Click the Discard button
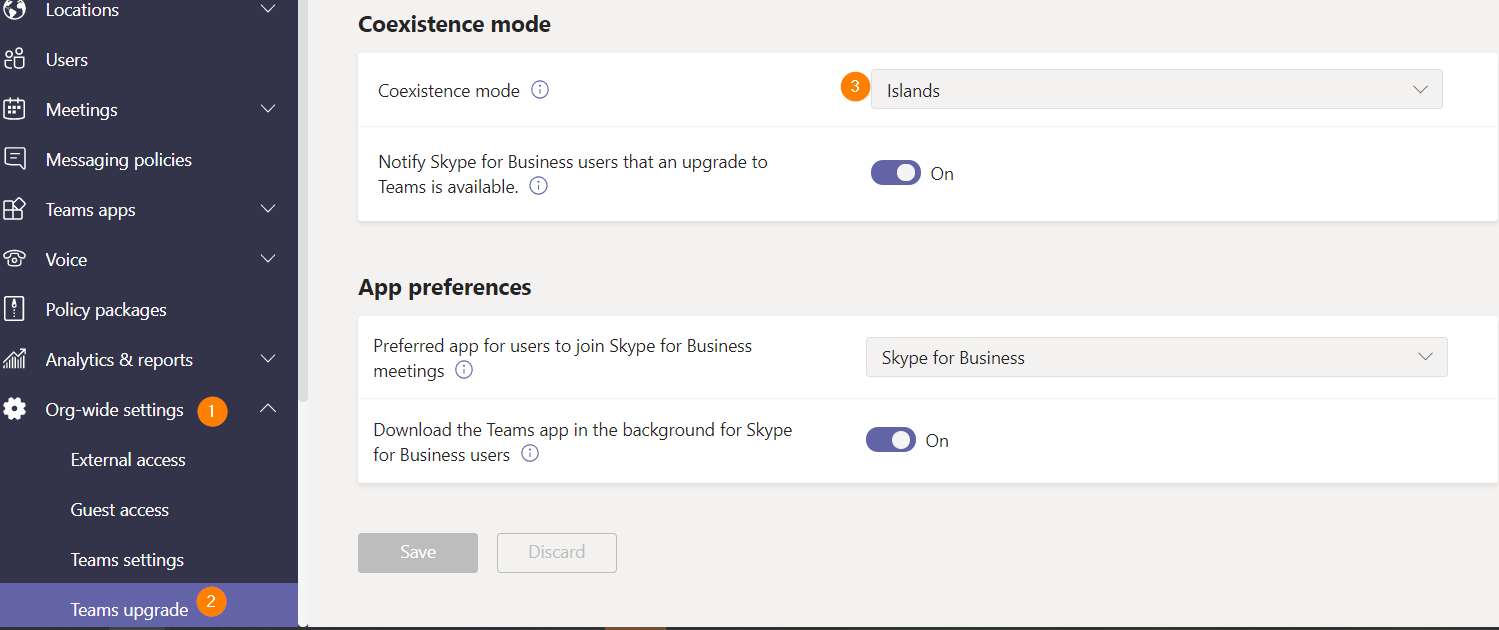 click(557, 552)
